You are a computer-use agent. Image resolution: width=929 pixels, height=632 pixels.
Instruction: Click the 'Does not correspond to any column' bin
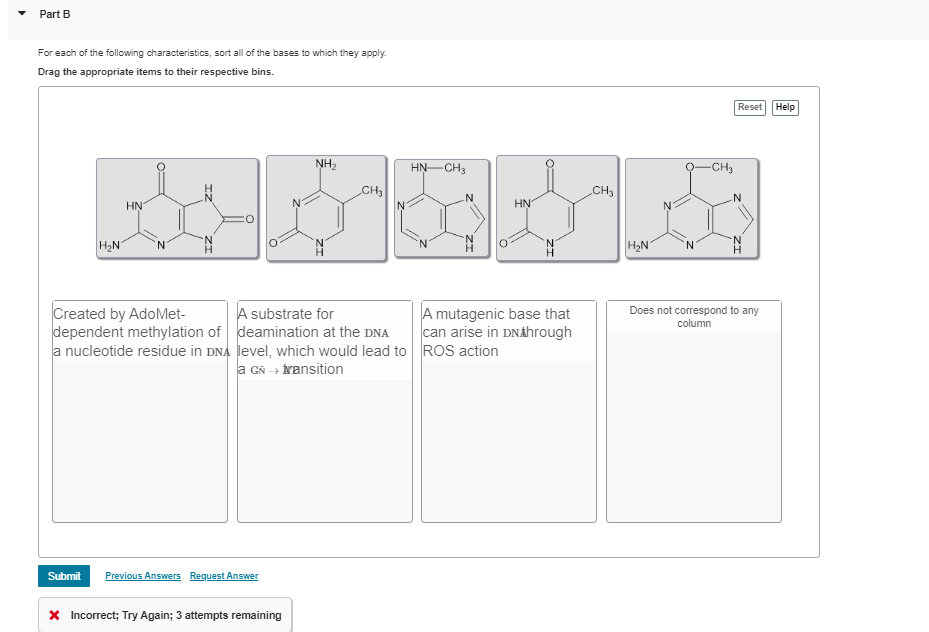pos(693,410)
